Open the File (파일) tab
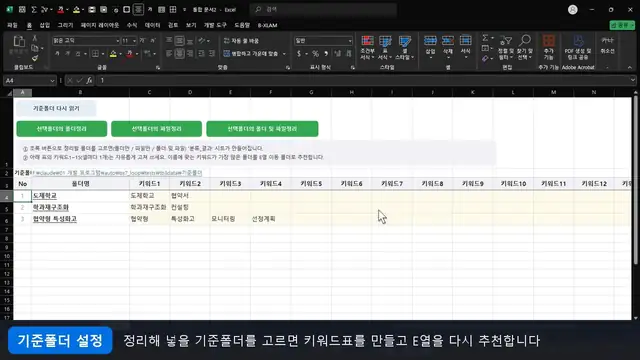The width and height of the screenshot is (640, 360). point(12,25)
